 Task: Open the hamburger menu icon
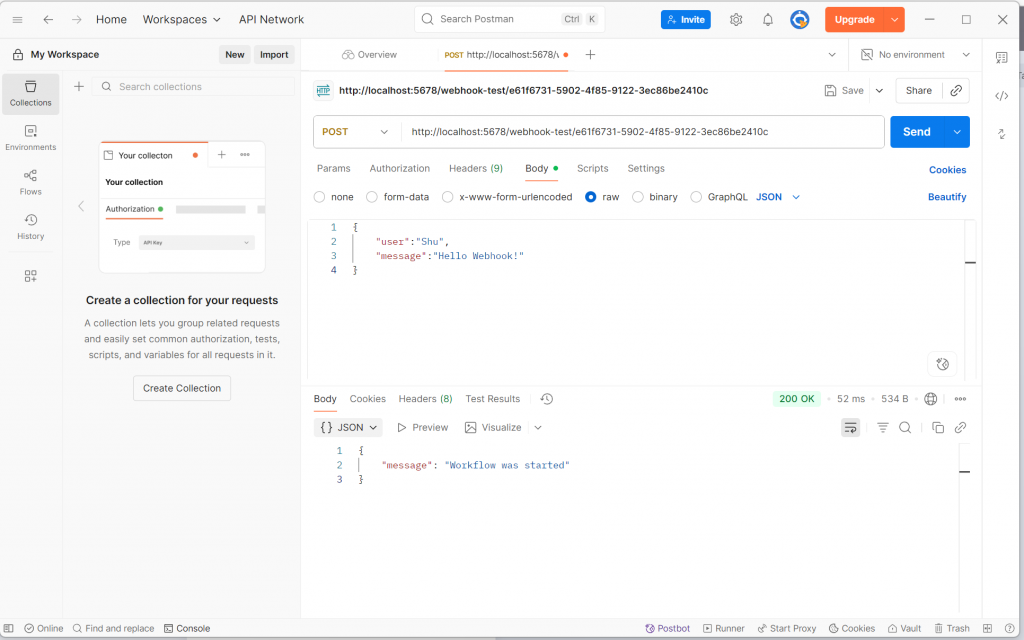click(x=18, y=20)
